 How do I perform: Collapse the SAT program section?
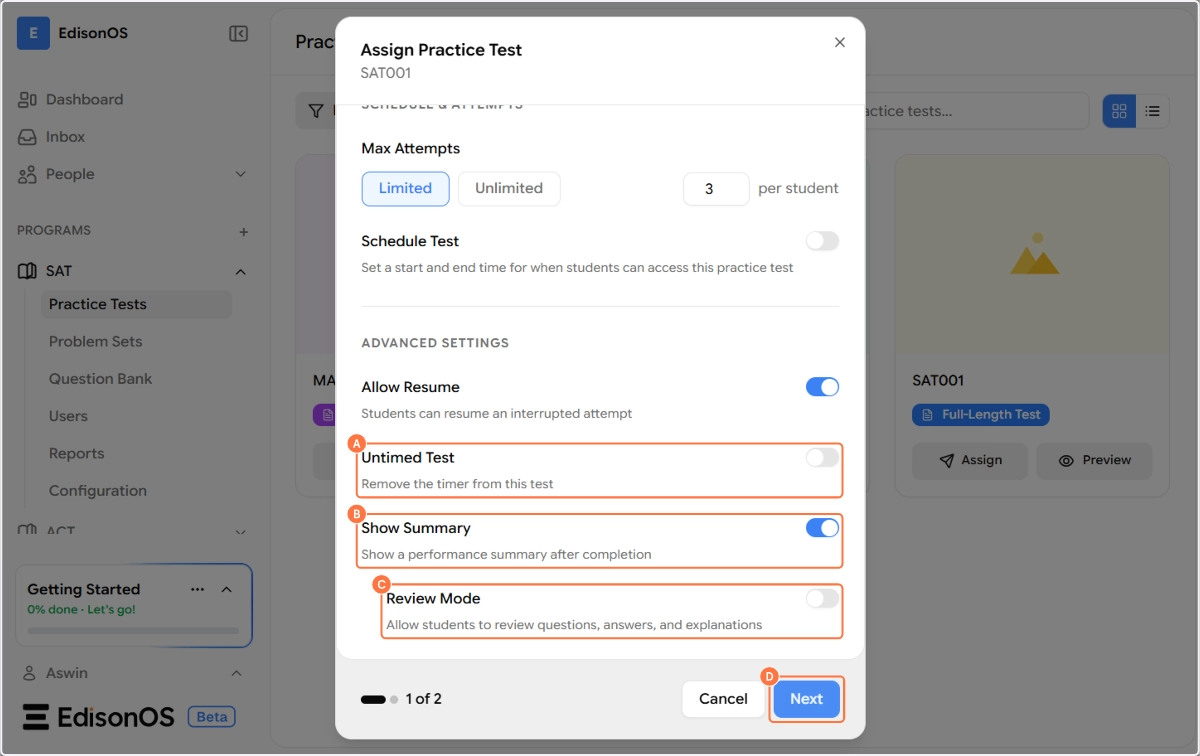point(240,271)
